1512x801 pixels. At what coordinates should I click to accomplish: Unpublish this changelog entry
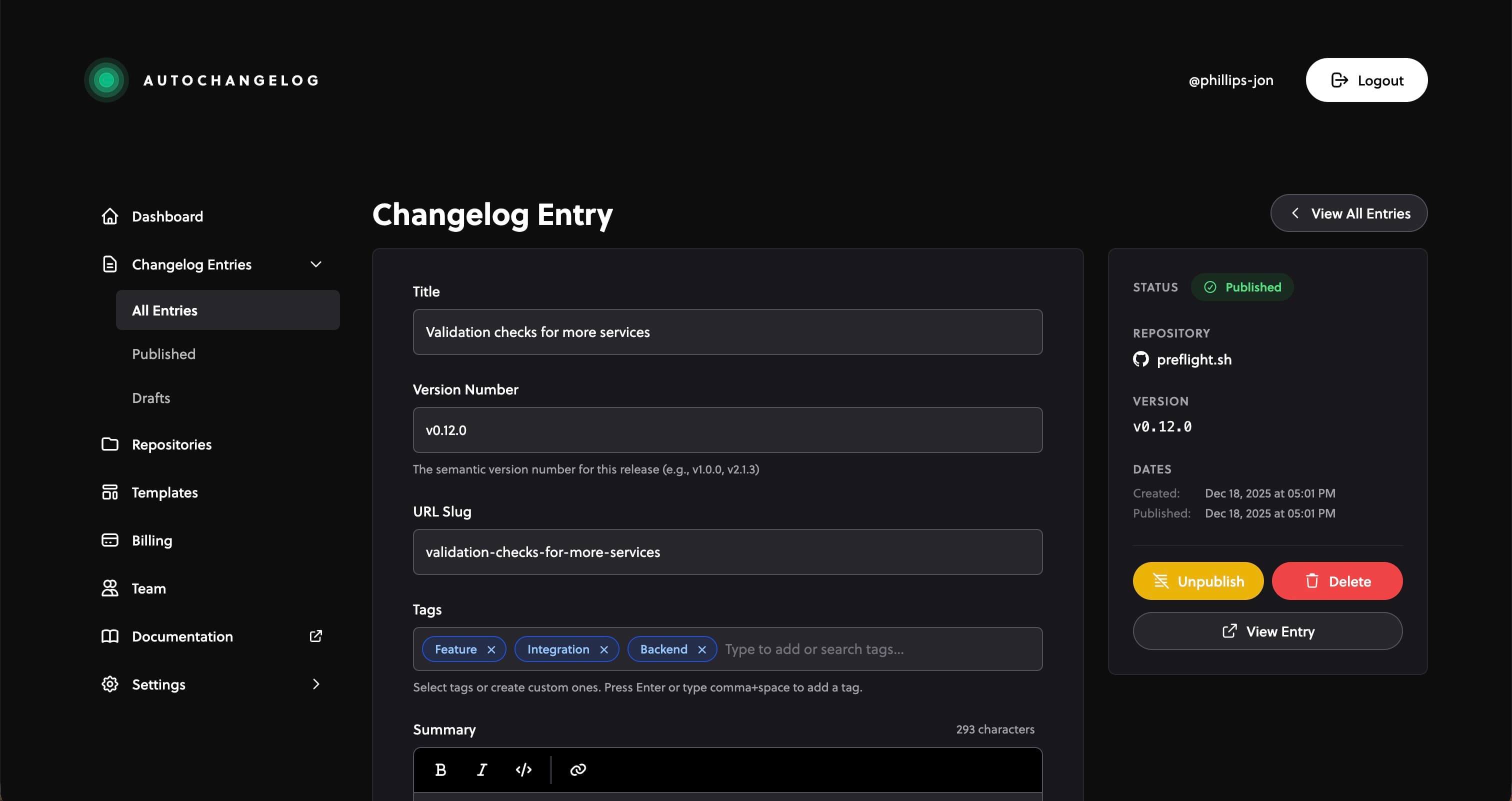1197,580
